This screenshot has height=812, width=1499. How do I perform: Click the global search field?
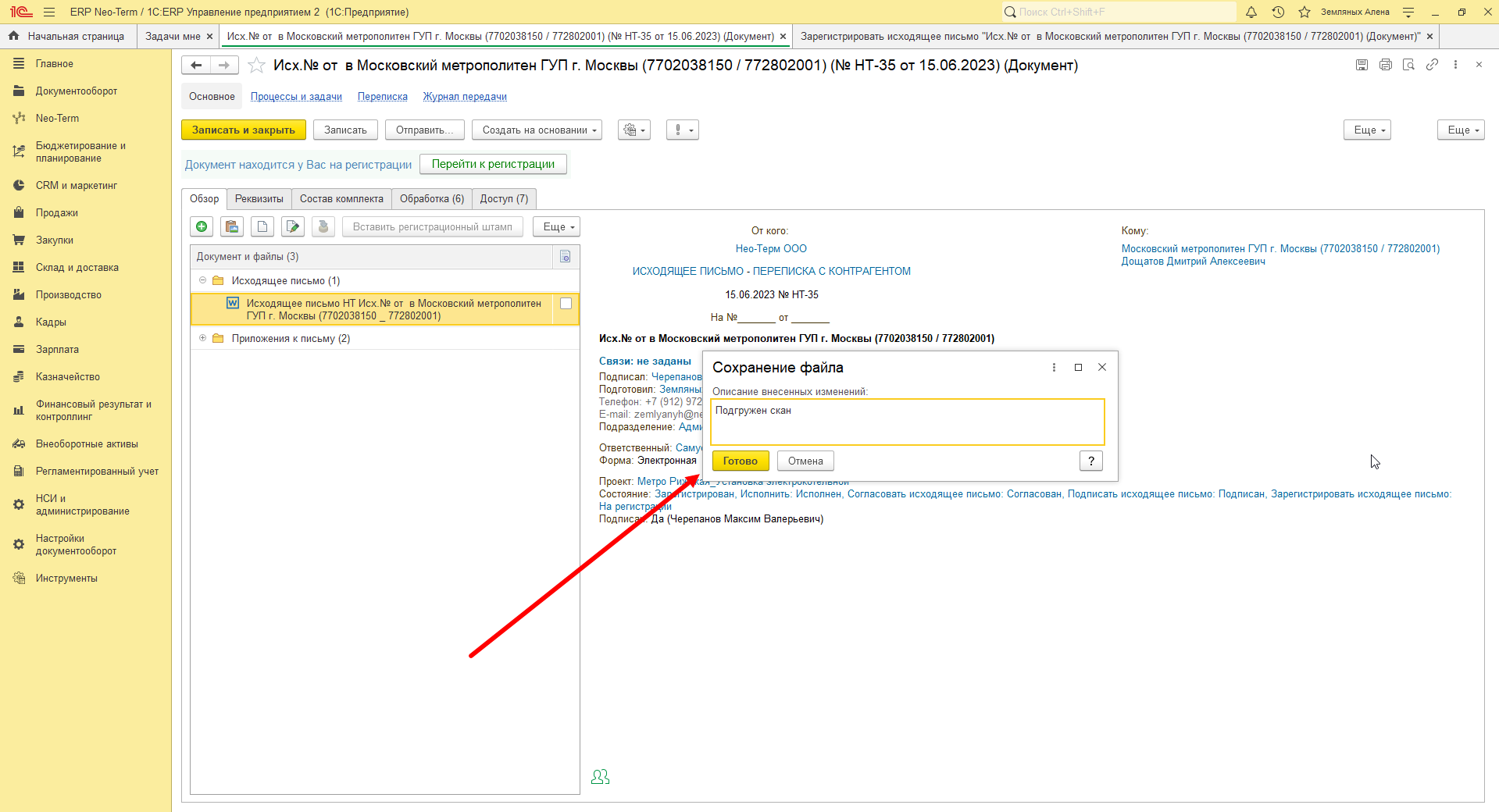tap(1119, 12)
